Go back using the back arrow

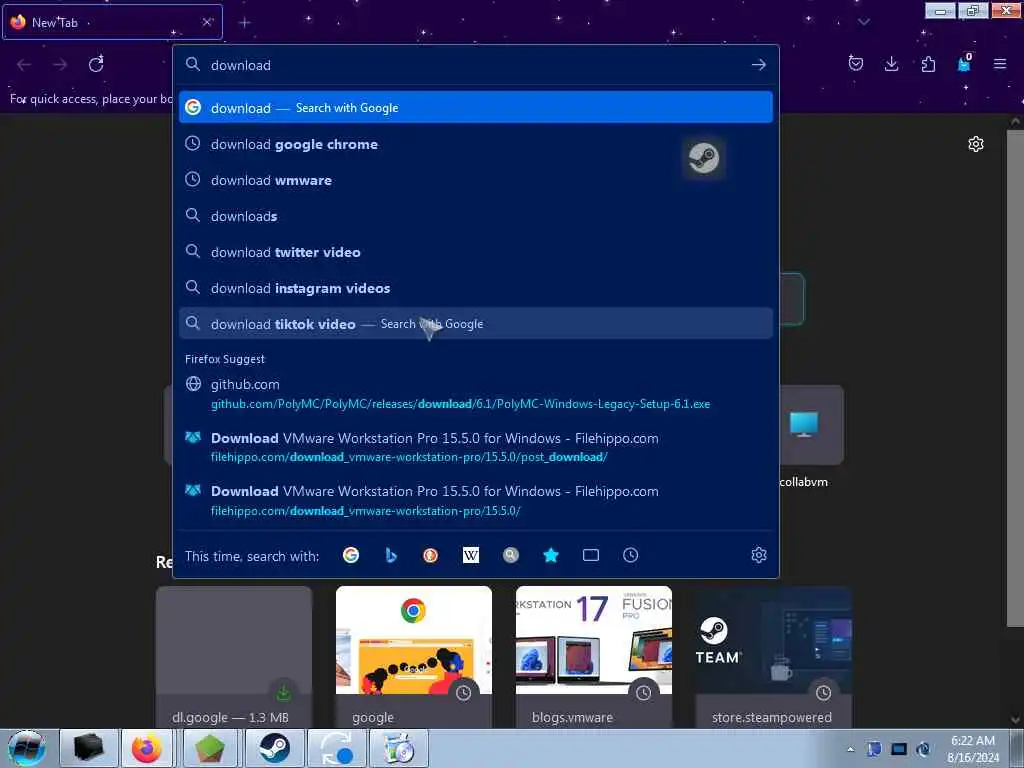[x=24, y=64]
